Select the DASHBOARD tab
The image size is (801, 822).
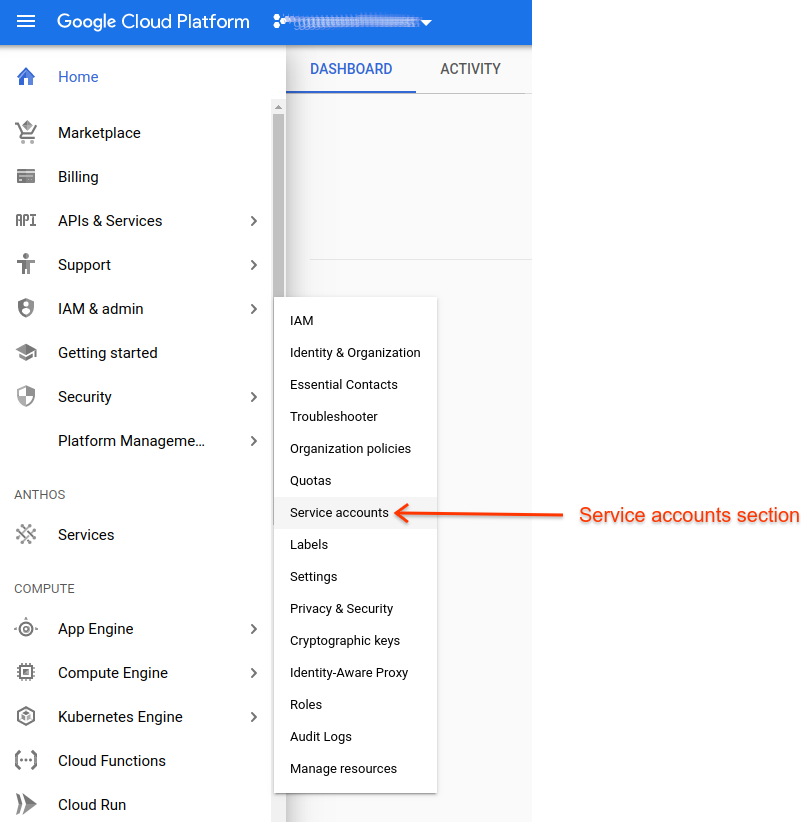[351, 69]
